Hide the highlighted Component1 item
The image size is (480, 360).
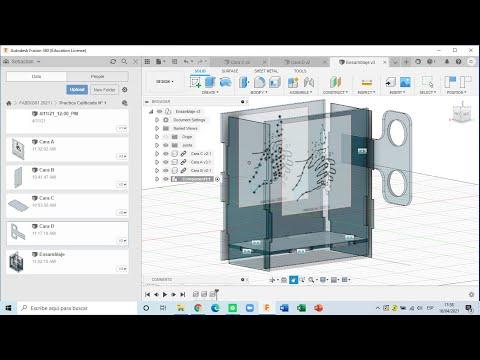tap(166, 179)
